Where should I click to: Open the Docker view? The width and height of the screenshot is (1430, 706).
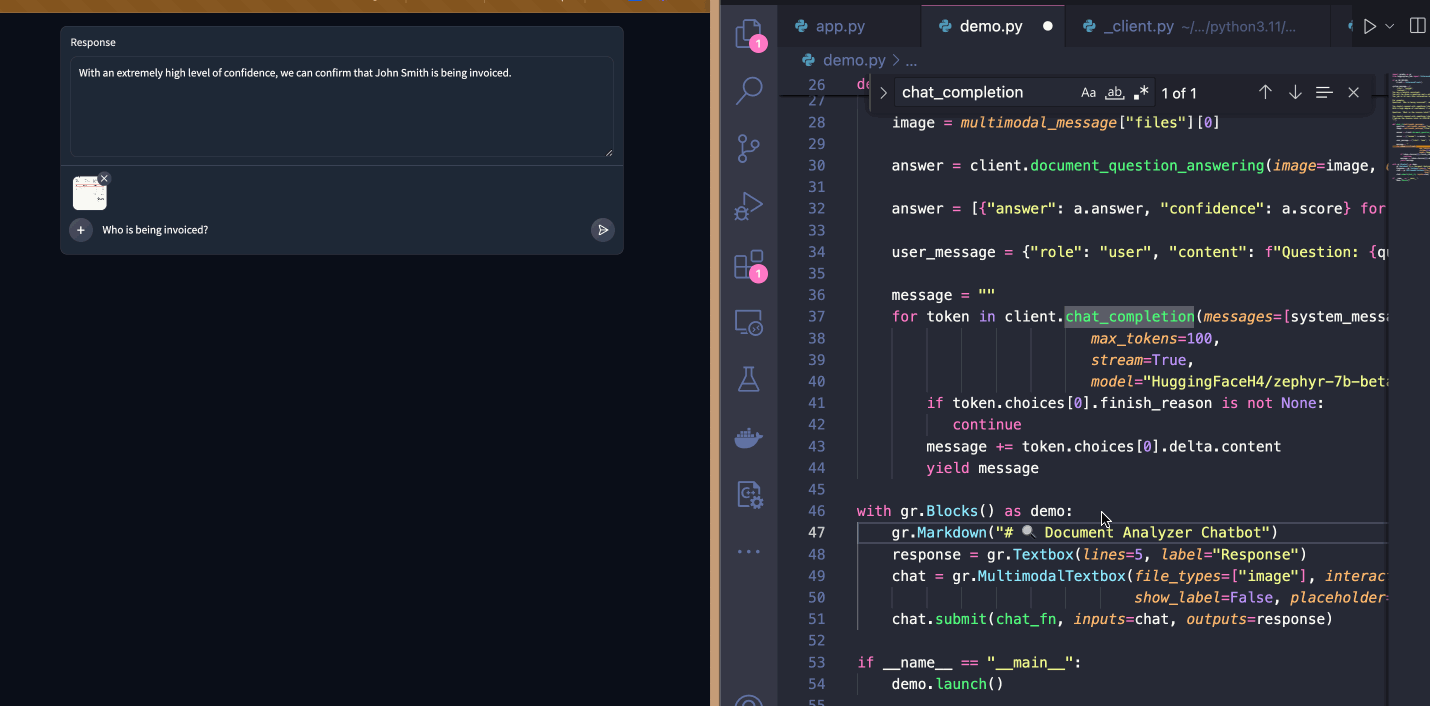pyautogui.click(x=748, y=437)
